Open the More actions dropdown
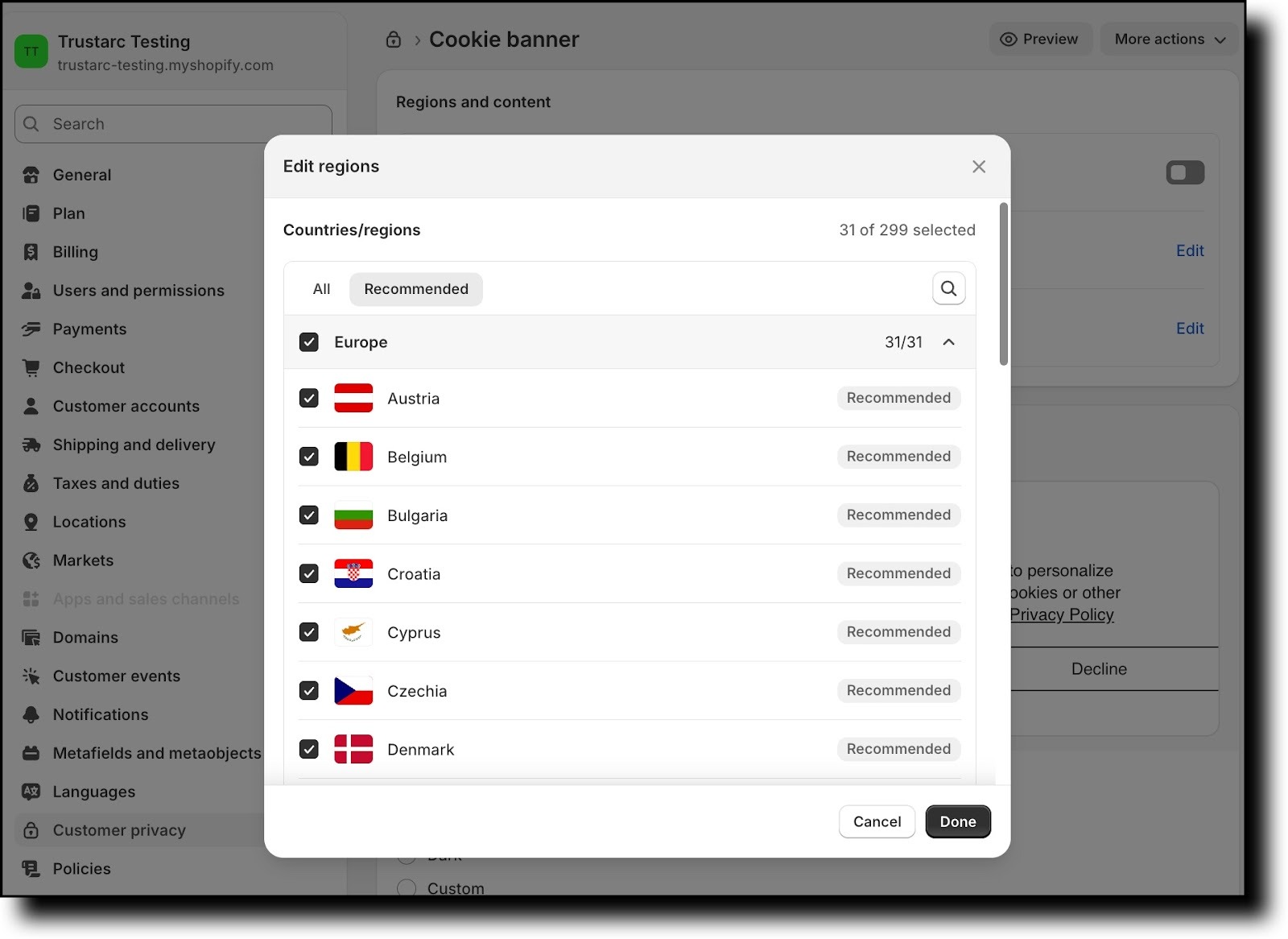The image size is (1288, 939). 1169,39
